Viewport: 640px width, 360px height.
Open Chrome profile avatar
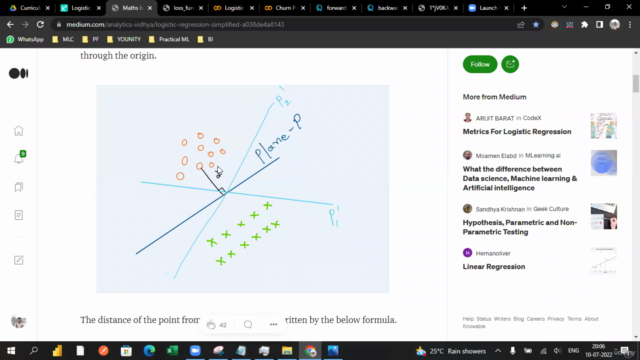point(615,25)
